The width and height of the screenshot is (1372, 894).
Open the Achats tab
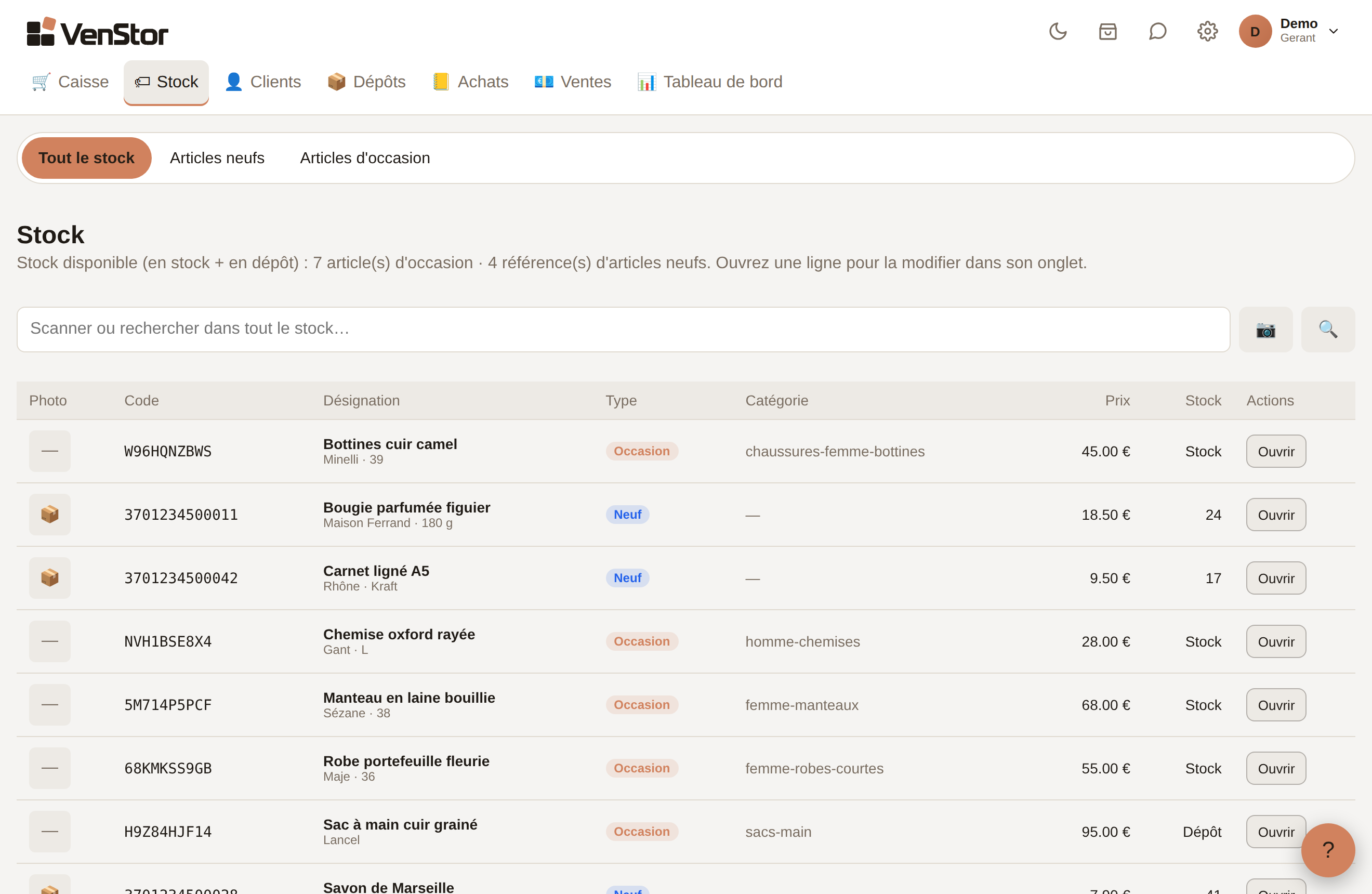pos(470,82)
